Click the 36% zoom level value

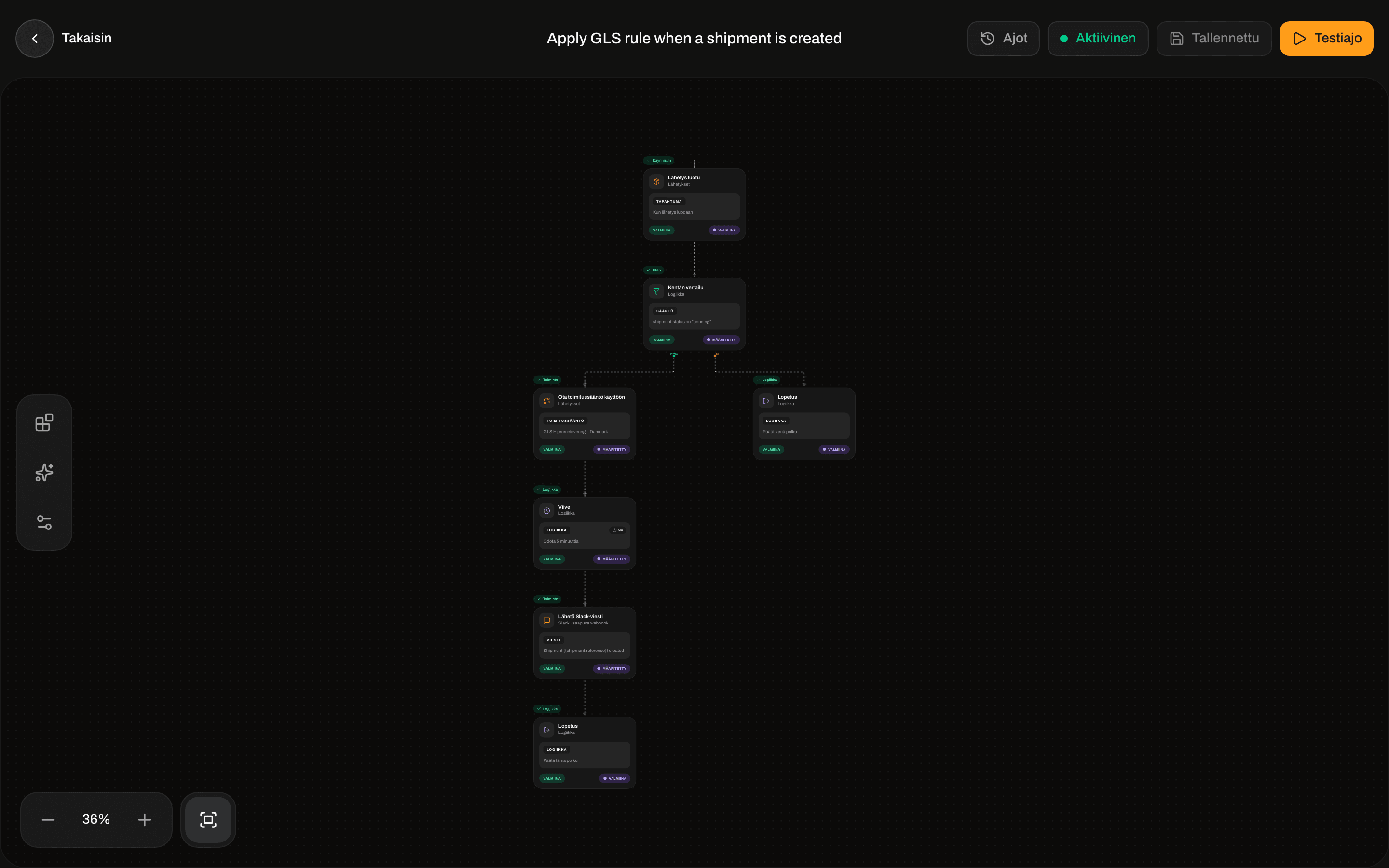96,819
